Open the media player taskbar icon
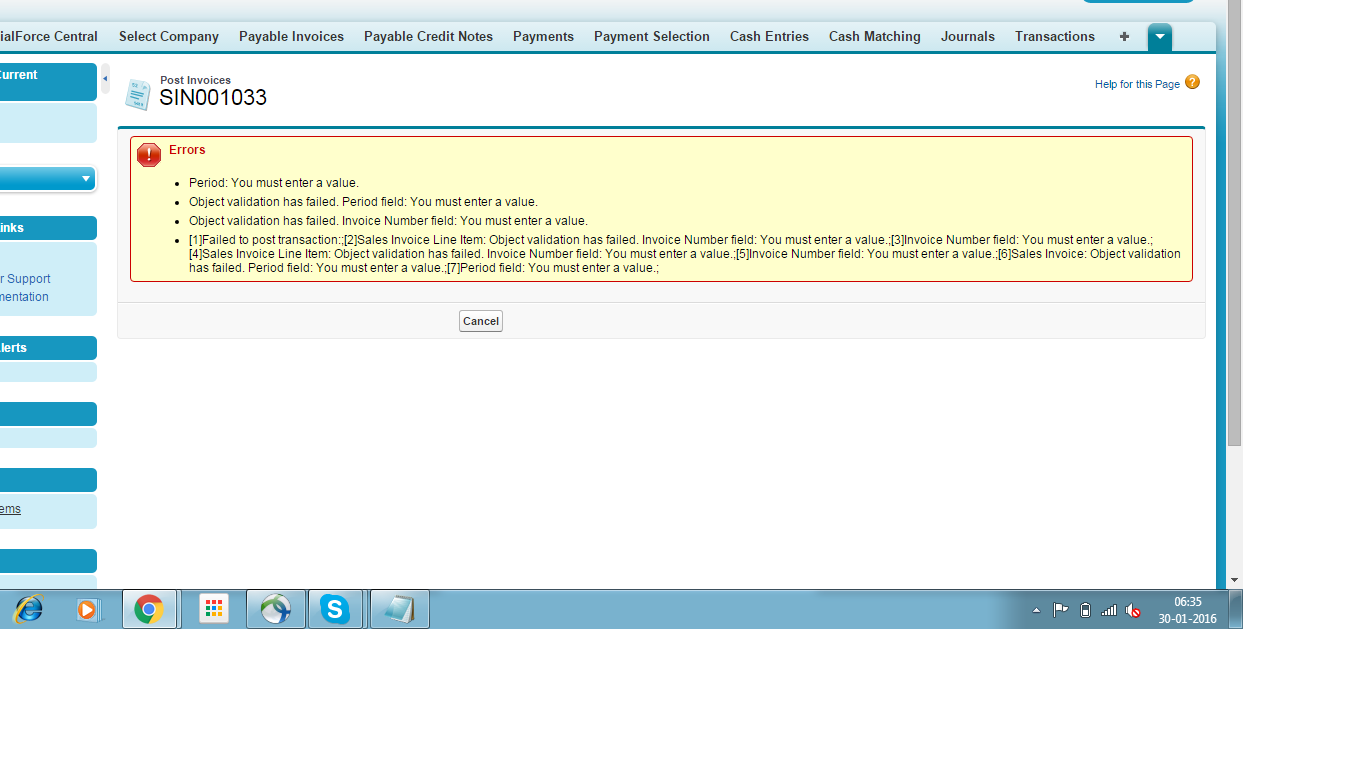Screen dimensions: 1366x768 (x=88, y=609)
